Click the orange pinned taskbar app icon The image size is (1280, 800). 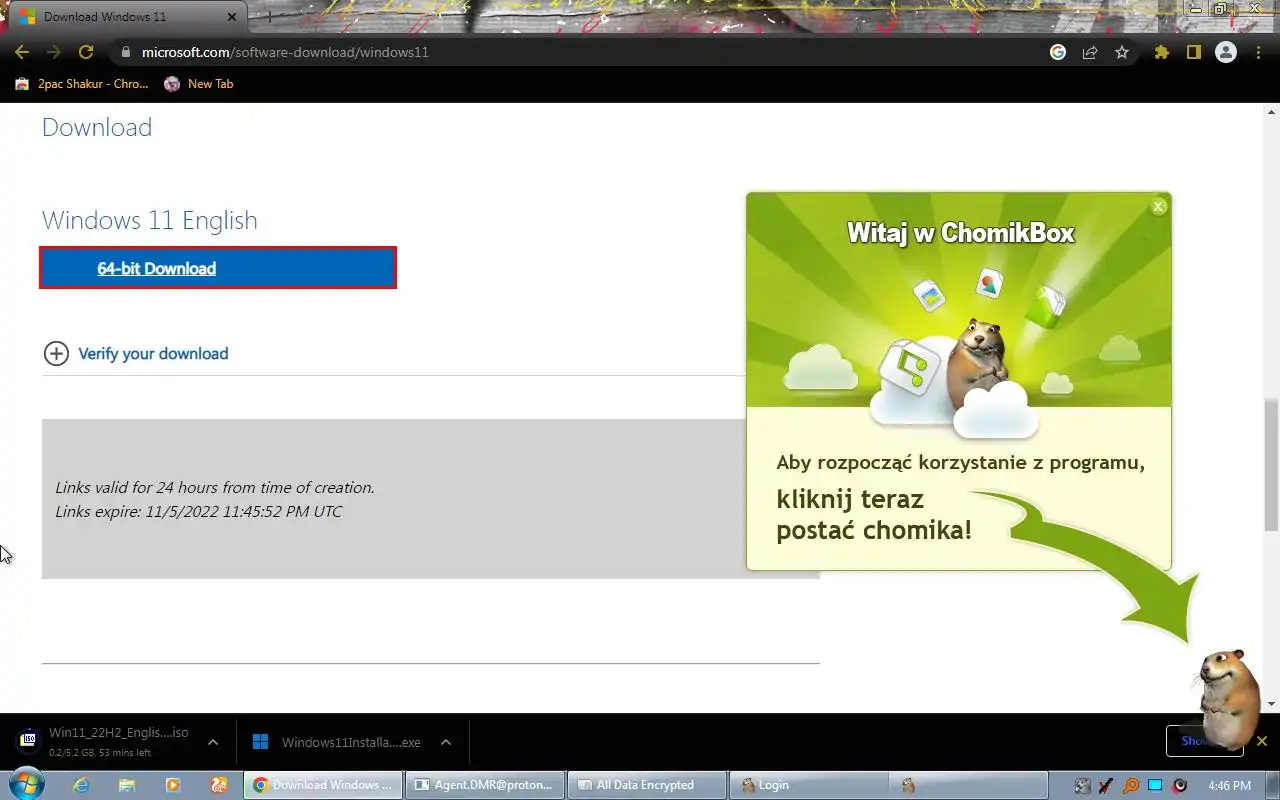(x=219, y=785)
